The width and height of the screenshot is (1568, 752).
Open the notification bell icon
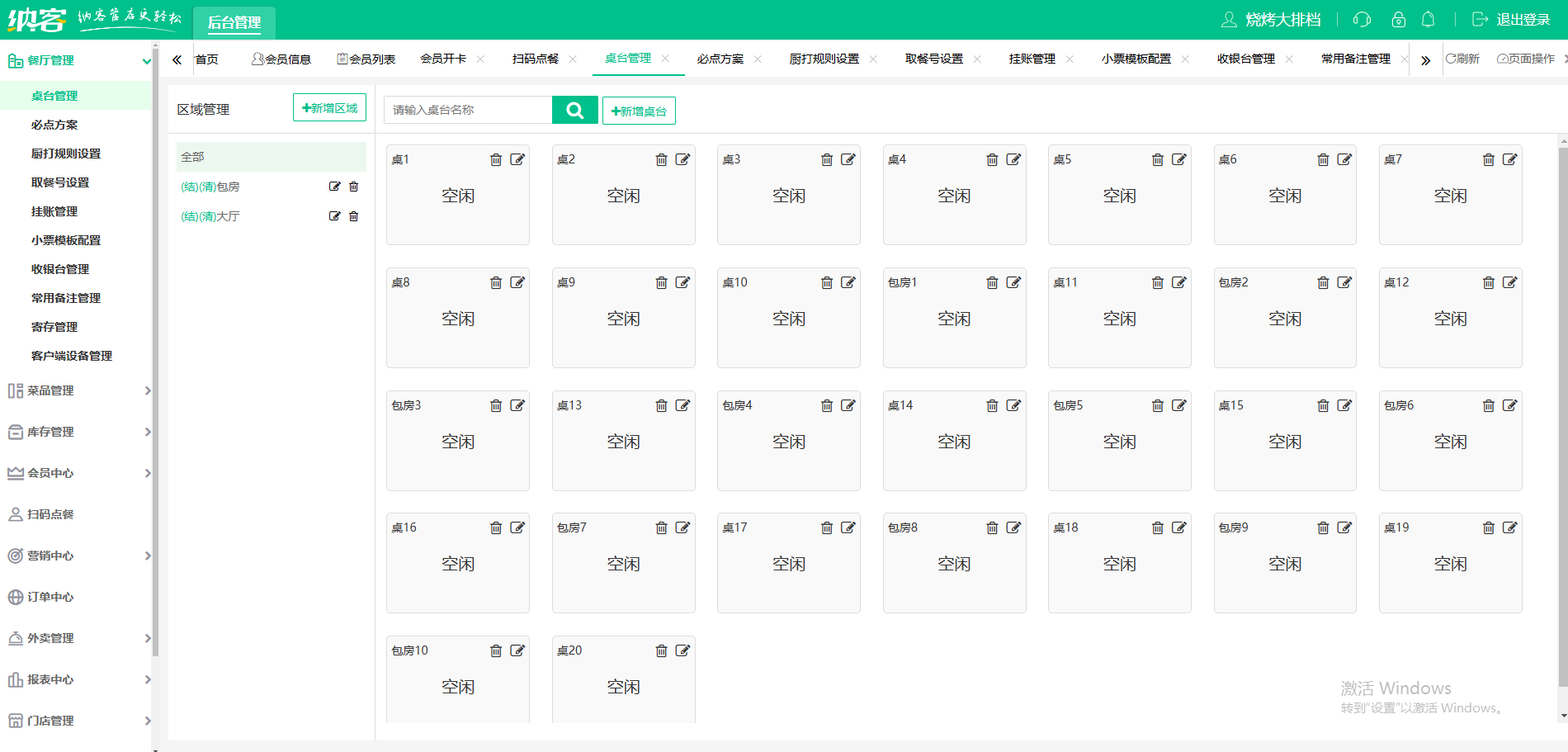[x=1428, y=20]
